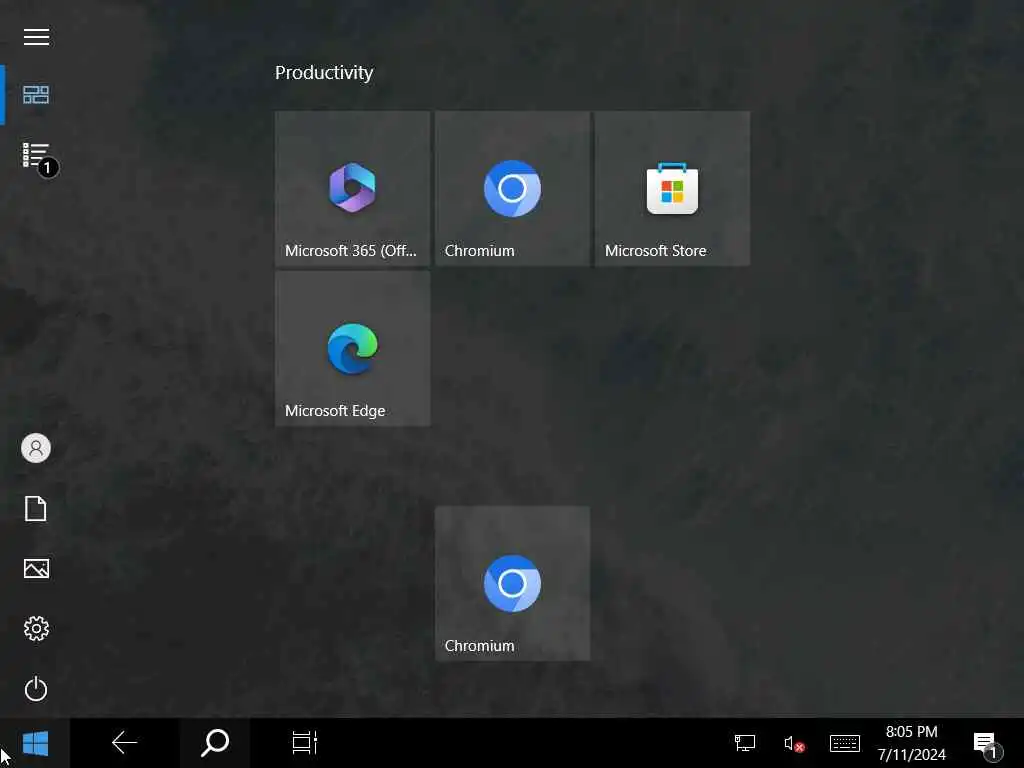Viewport: 1024px width, 768px height.
Task: Launch the Chromium tile below the Productivity group
Action: [x=513, y=583]
